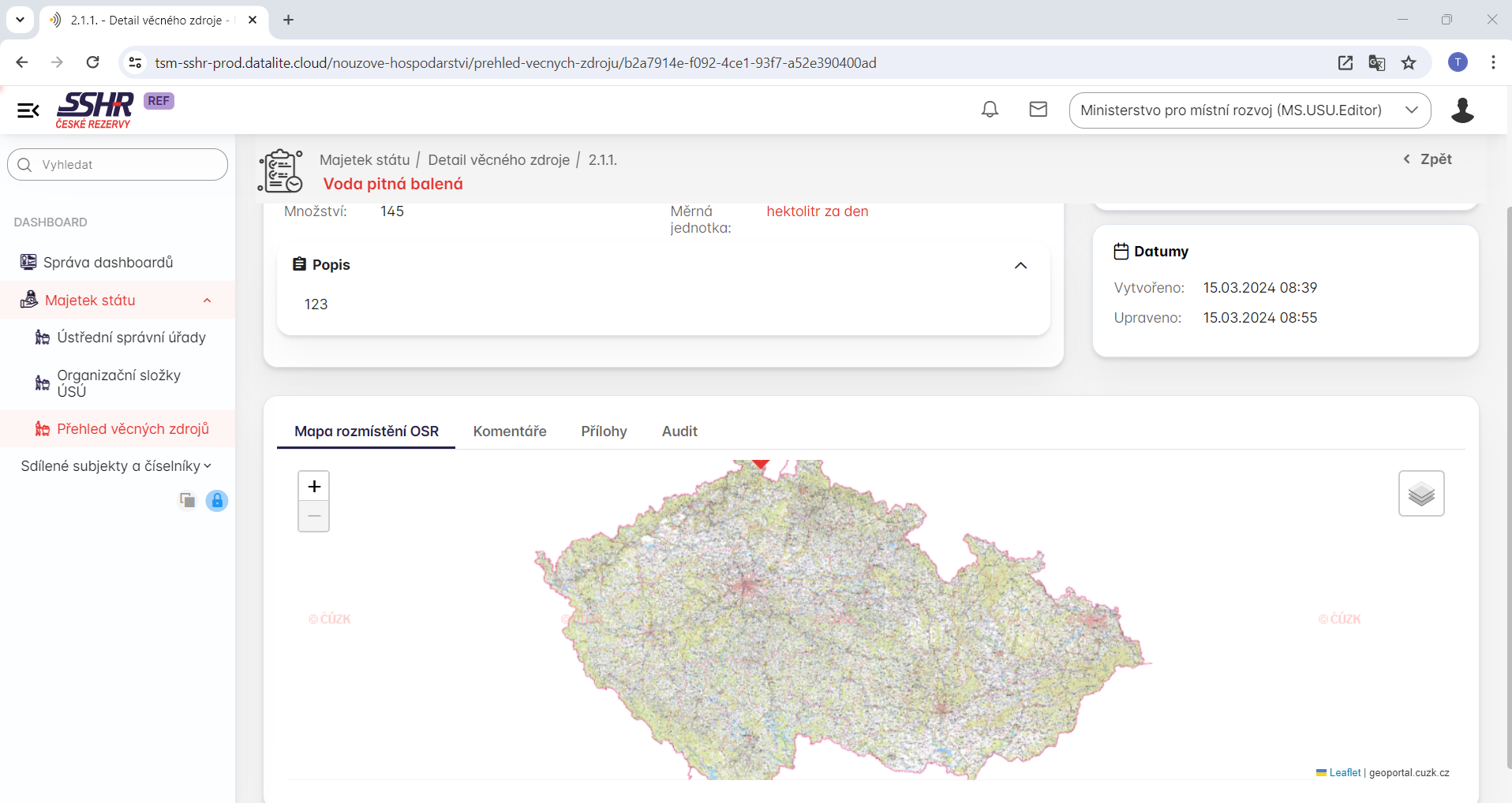Image resolution: width=1512 pixels, height=803 pixels.
Task: Collapse the sidebar with hamburger icon
Action: 28,110
